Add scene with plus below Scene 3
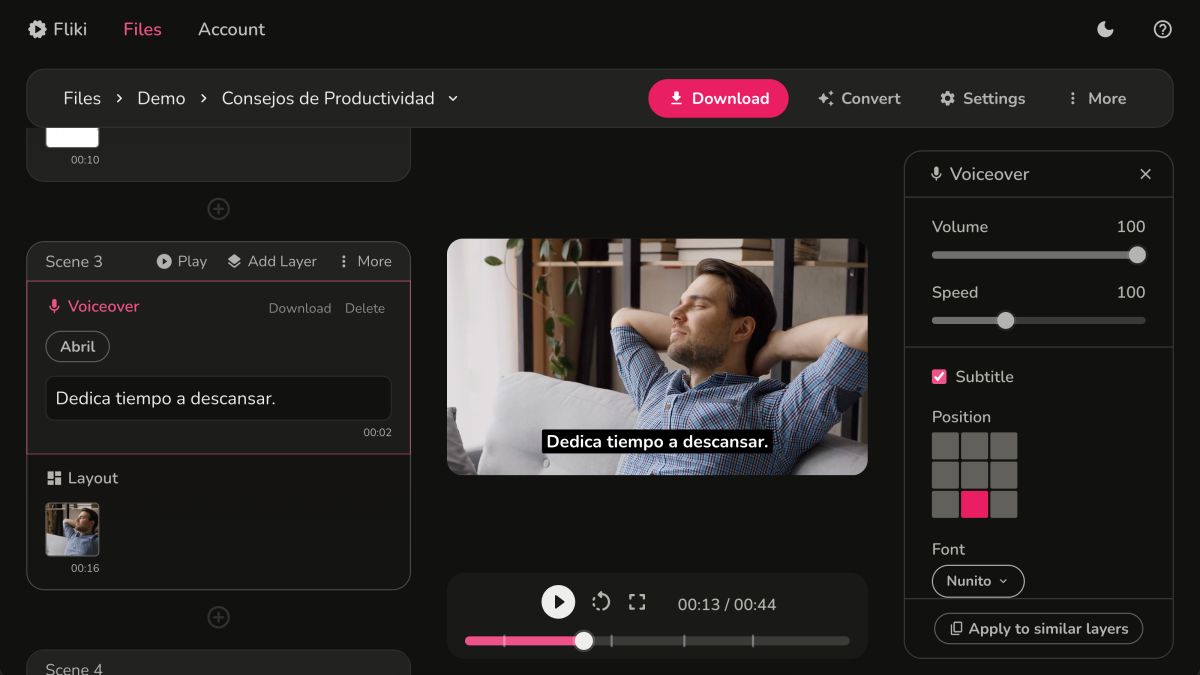Viewport: 1200px width, 675px height. pyautogui.click(x=218, y=617)
